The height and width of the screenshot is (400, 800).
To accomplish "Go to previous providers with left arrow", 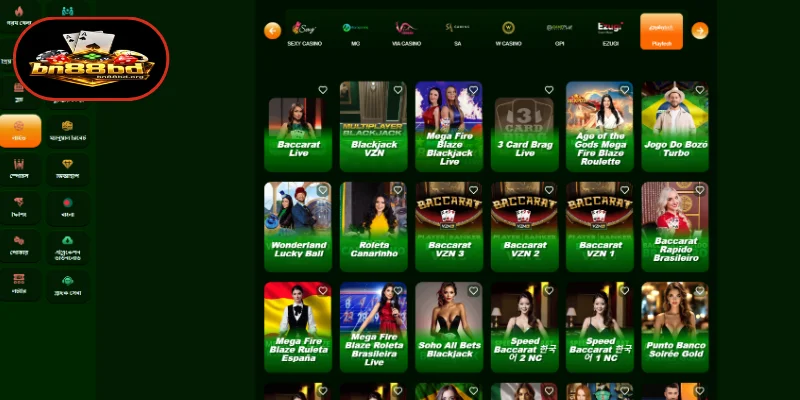I will pyautogui.click(x=272, y=31).
